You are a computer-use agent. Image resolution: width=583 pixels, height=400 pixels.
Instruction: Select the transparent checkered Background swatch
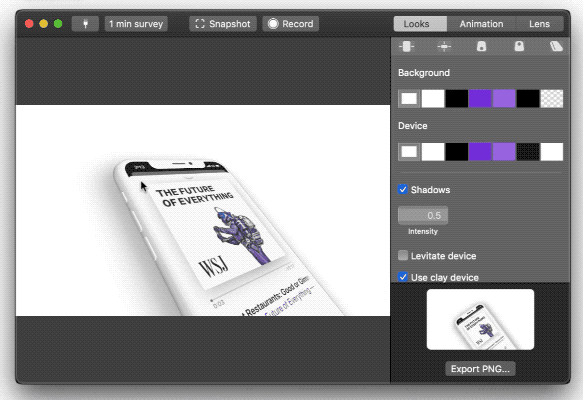click(x=552, y=99)
